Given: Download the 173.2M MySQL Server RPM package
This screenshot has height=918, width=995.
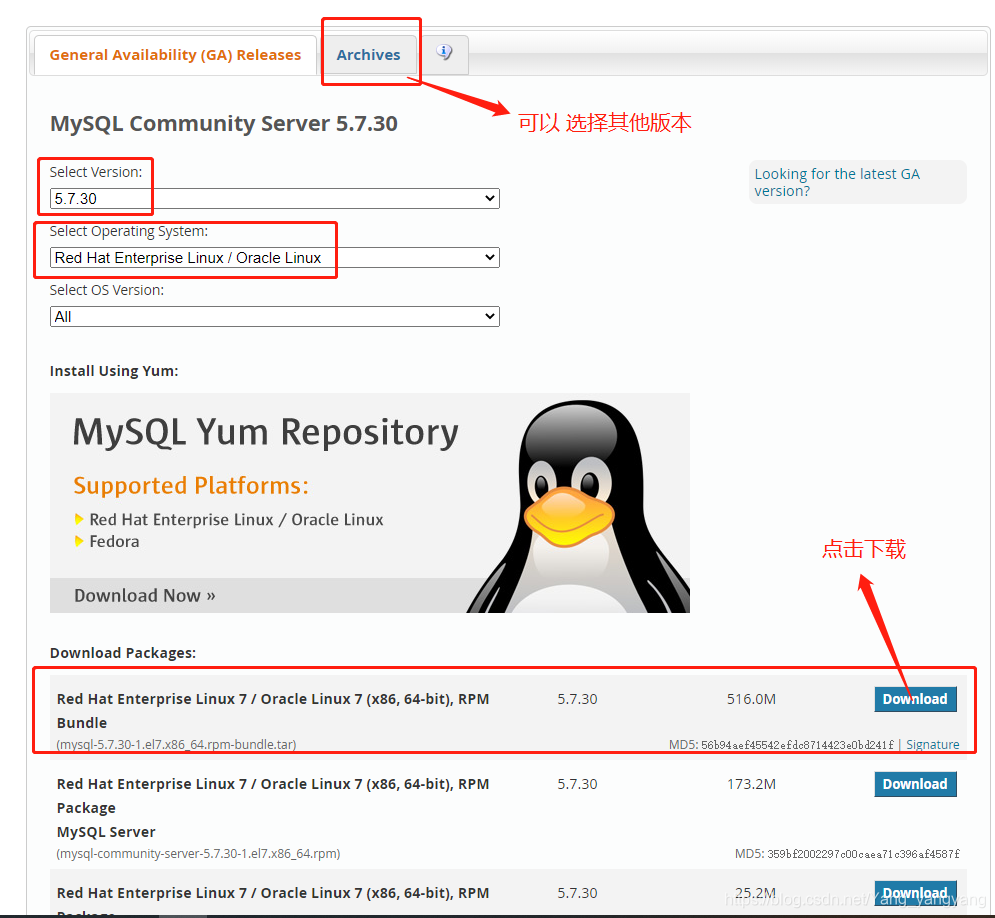Looking at the screenshot, I should pyautogui.click(x=915, y=784).
